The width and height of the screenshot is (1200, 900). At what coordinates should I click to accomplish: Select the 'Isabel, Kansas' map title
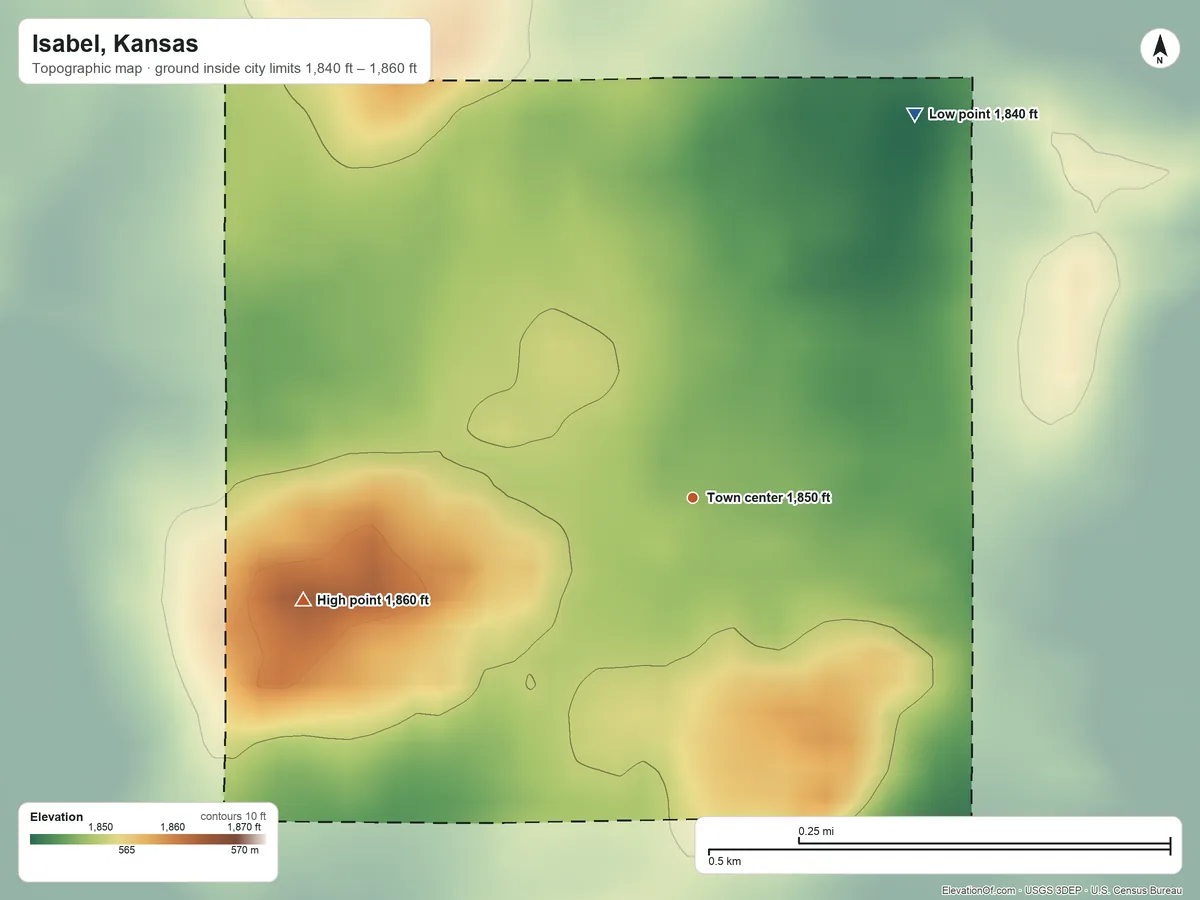(x=115, y=44)
